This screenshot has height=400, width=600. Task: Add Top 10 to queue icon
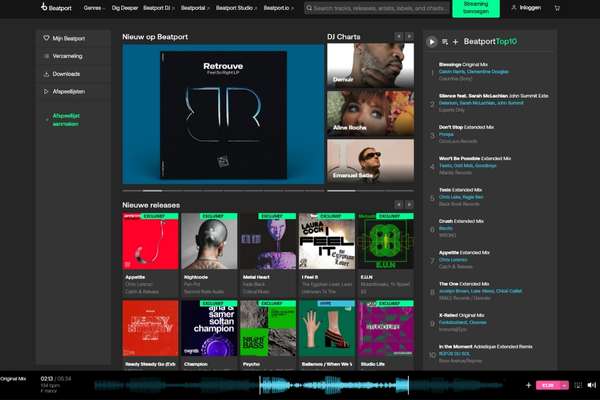click(445, 42)
